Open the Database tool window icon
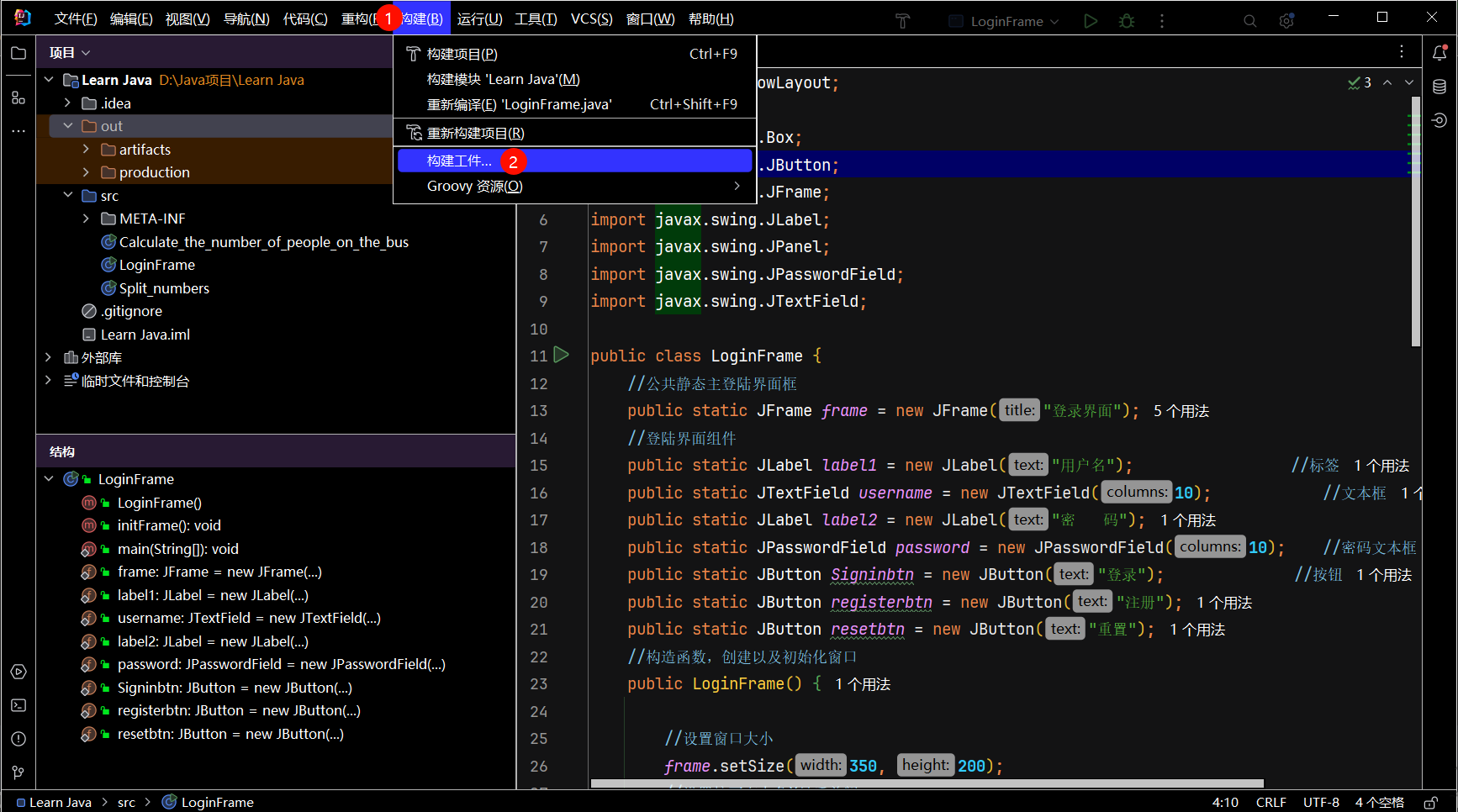 point(1440,87)
